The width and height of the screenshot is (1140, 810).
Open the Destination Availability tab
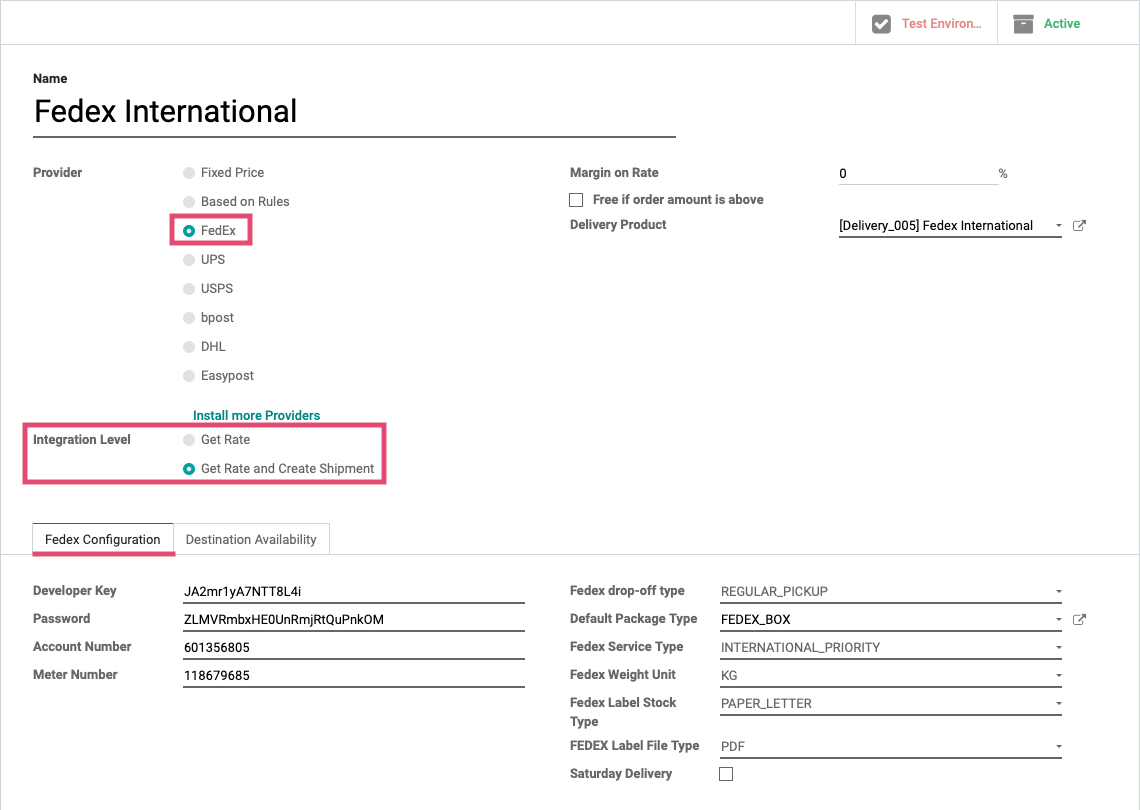251,540
